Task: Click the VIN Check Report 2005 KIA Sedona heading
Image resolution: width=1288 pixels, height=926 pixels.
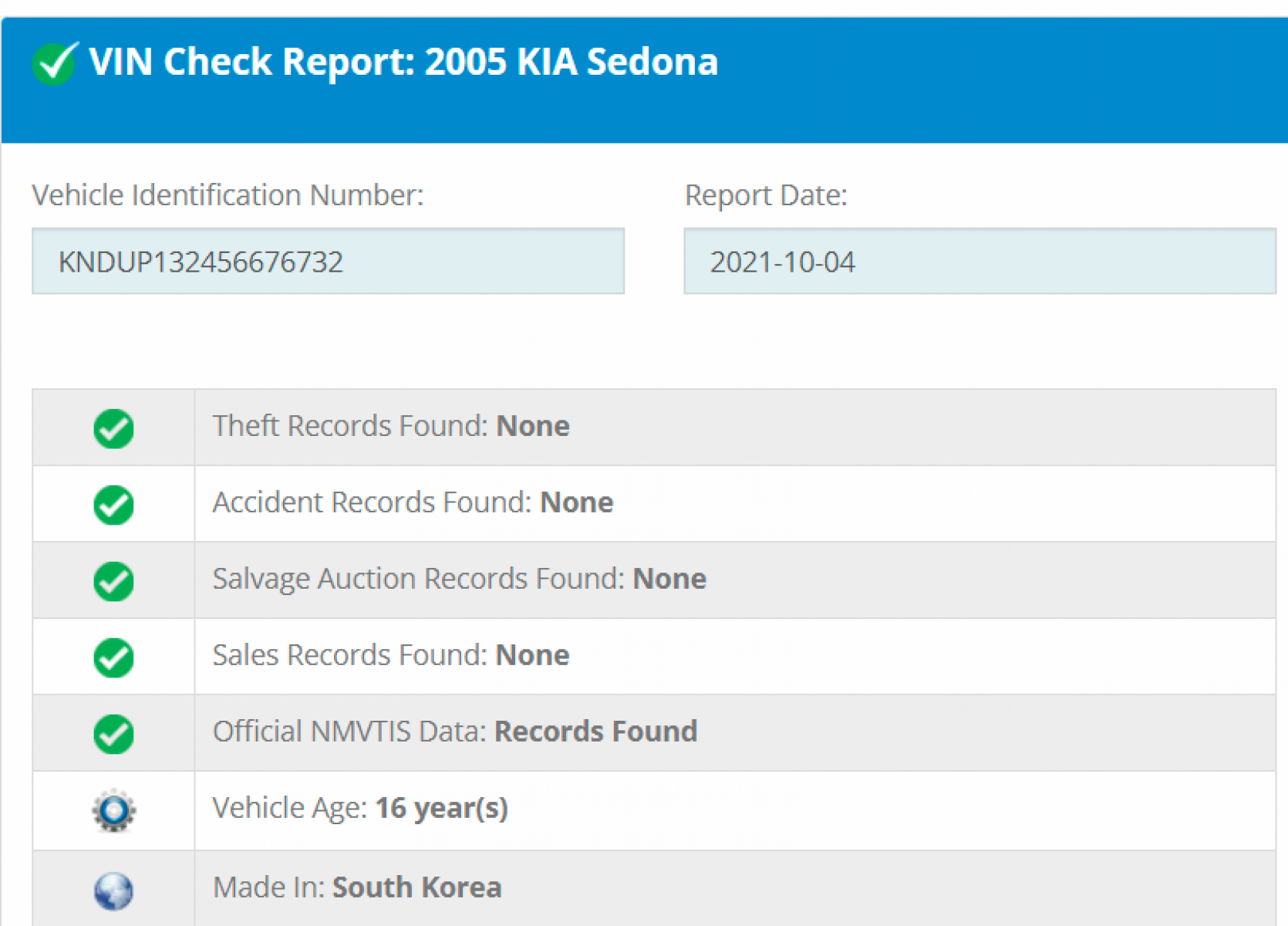Action: coord(403,62)
